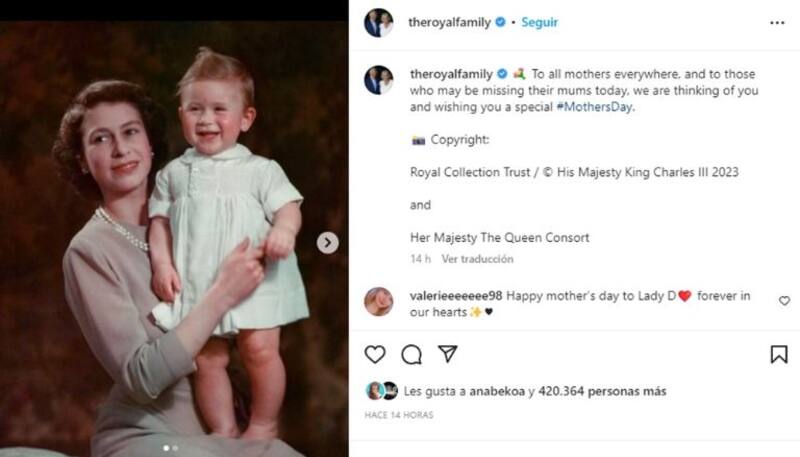Like the post with the heart icon

pyautogui.click(x=375, y=354)
